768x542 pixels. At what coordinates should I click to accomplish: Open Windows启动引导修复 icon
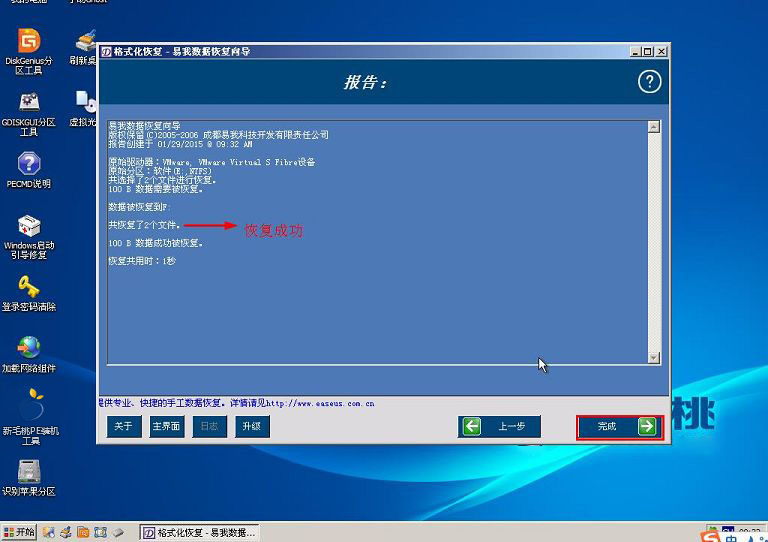29,237
